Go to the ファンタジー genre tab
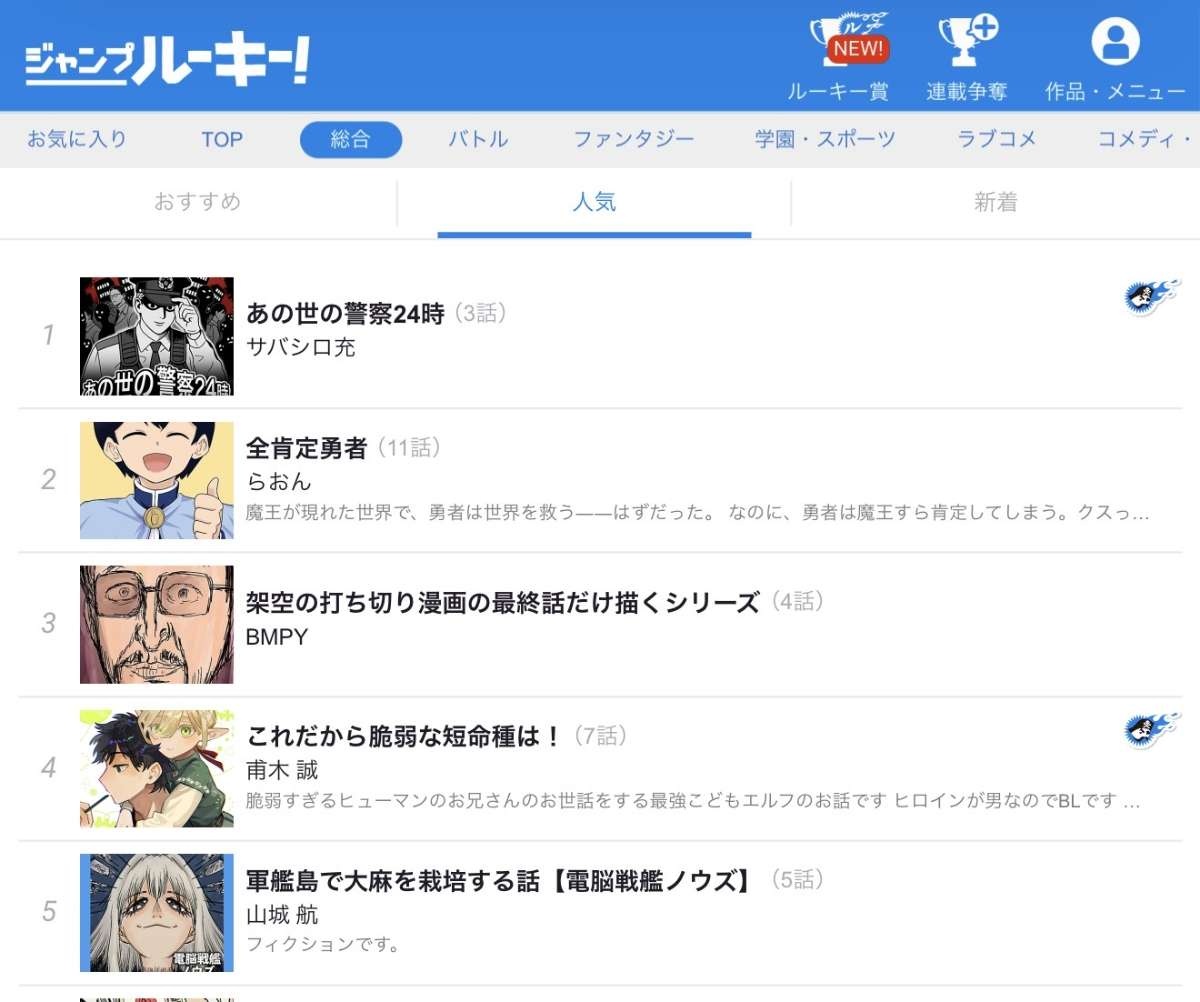This screenshot has width=1200, height=1002. pos(633,140)
